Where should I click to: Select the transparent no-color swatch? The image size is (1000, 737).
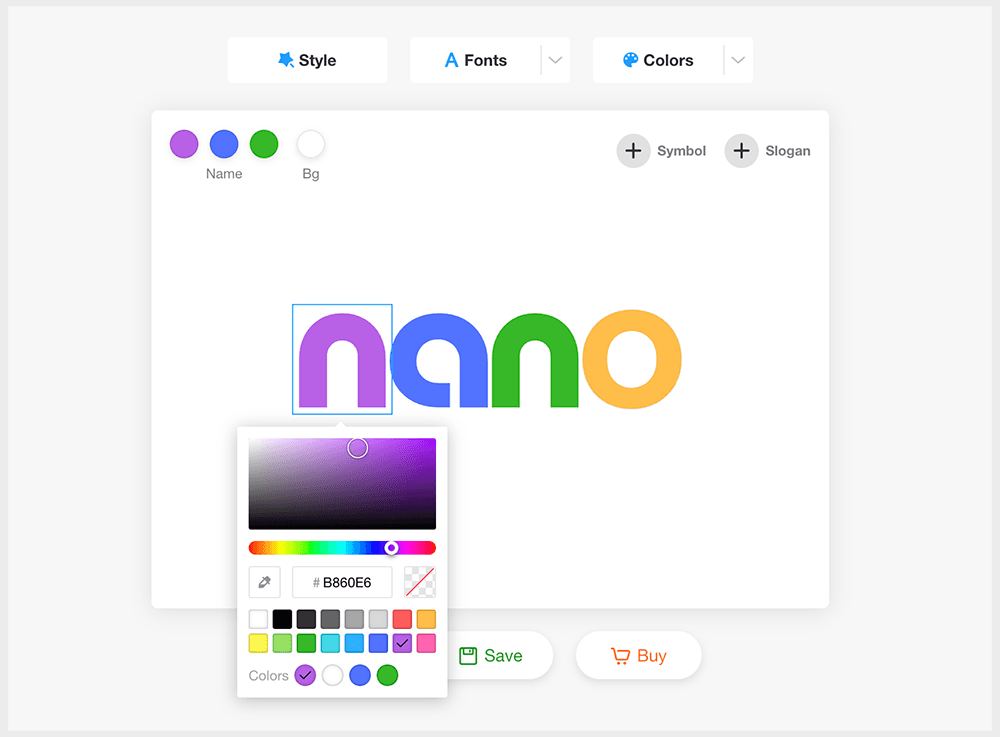420,582
